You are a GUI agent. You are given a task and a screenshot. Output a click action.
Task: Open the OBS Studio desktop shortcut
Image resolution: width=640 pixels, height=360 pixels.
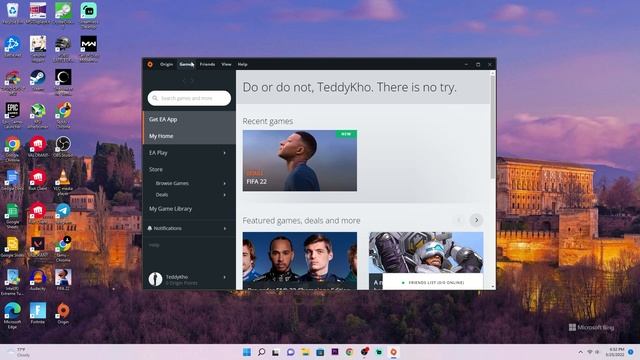click(x=63, y=147)
